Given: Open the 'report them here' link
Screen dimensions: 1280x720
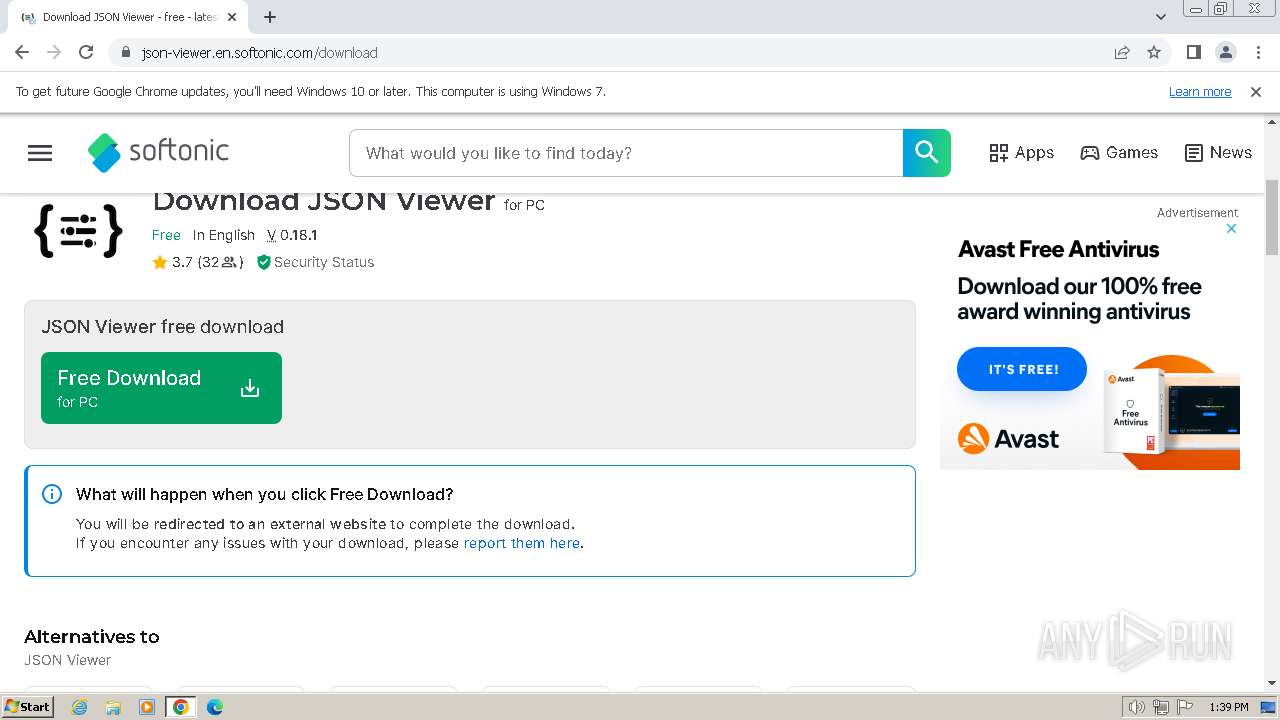Looking at the screenshot, I should (522, 543).
